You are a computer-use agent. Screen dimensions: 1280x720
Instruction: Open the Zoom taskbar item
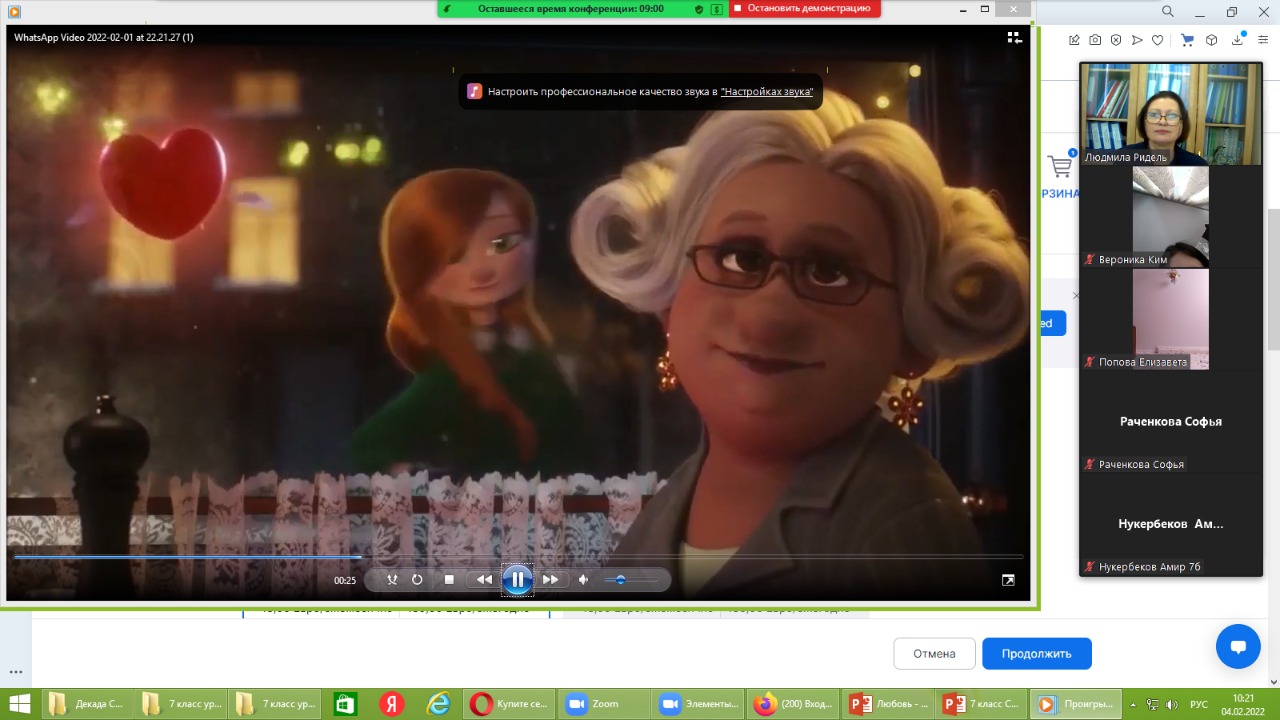tap(595, 704)
